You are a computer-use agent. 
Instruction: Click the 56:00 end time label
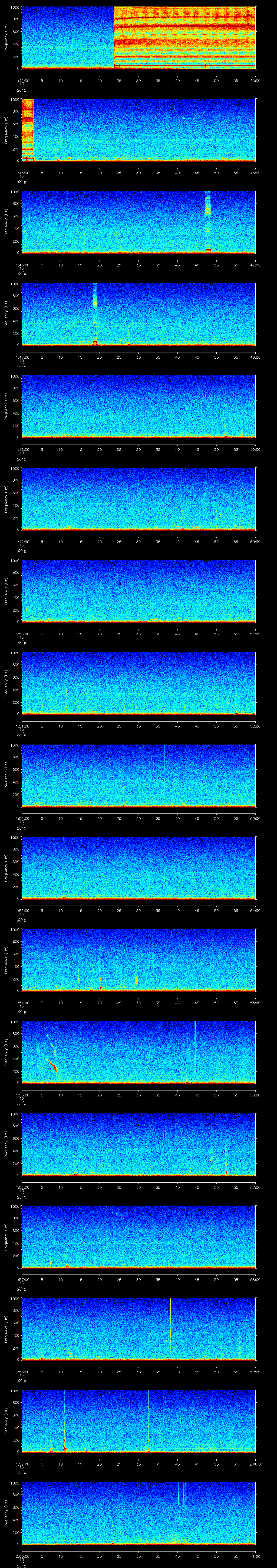pos(255,1095)
